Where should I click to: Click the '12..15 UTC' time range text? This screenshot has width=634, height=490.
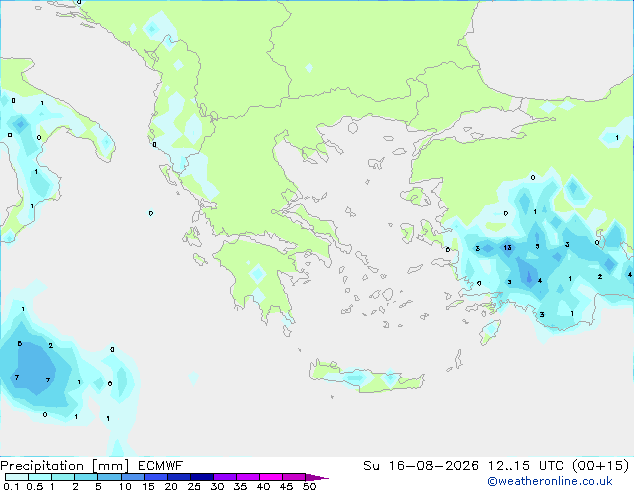coord(527,466)
